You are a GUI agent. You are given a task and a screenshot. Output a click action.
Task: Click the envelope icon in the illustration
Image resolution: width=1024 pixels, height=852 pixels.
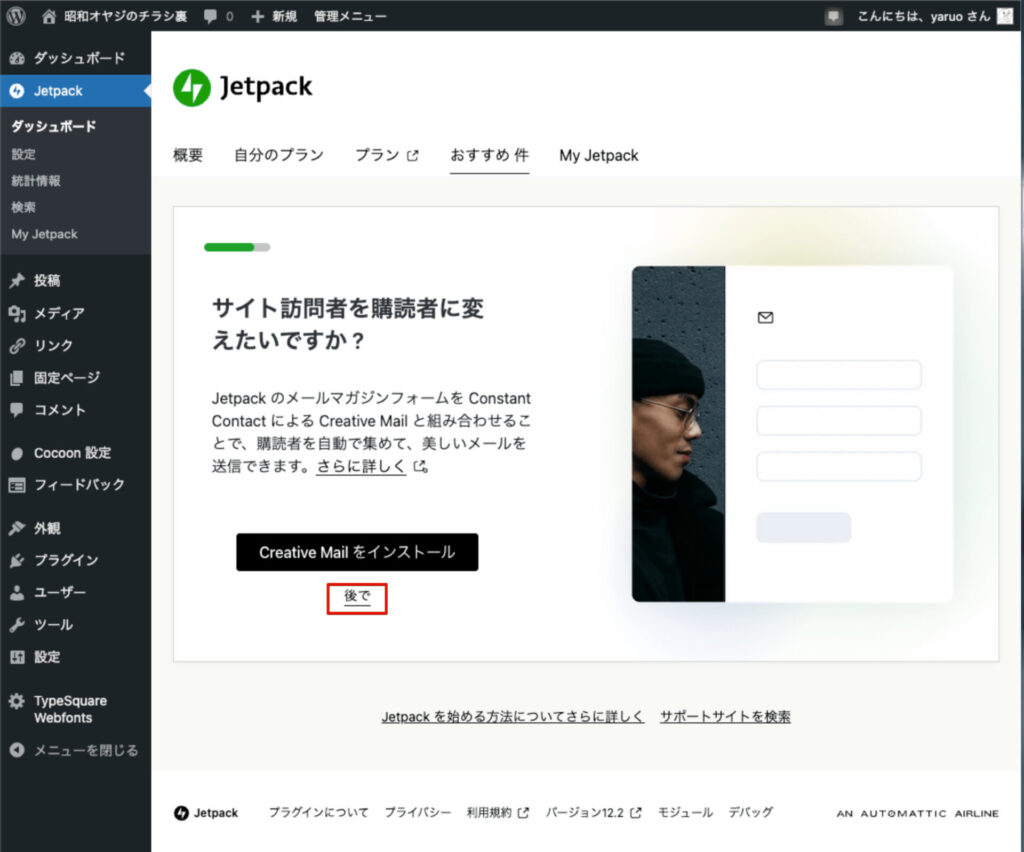coord(765,317)
